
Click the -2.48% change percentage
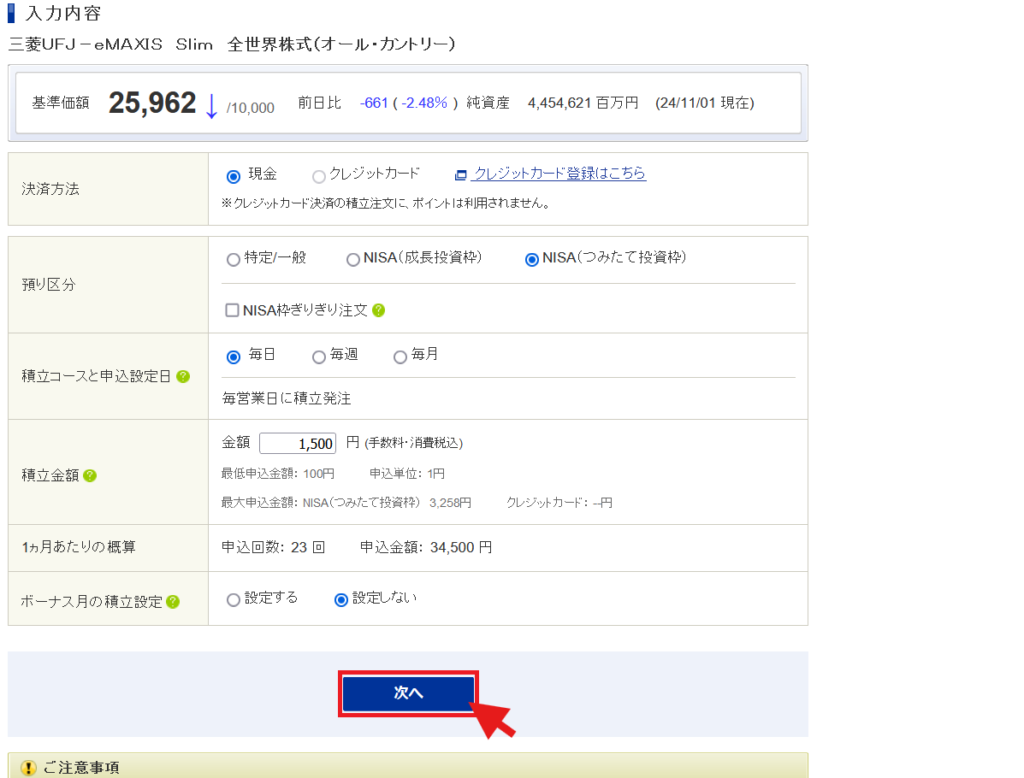pyautogui.click(x=424, y=103)
